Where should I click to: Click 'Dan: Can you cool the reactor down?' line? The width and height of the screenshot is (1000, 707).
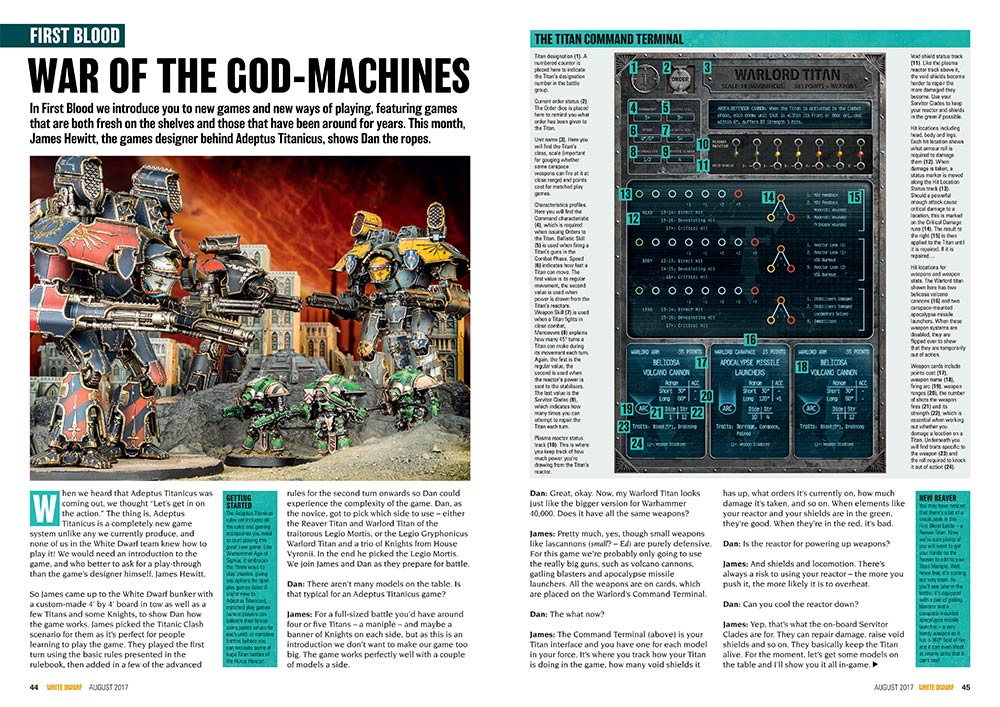point(790,604)
